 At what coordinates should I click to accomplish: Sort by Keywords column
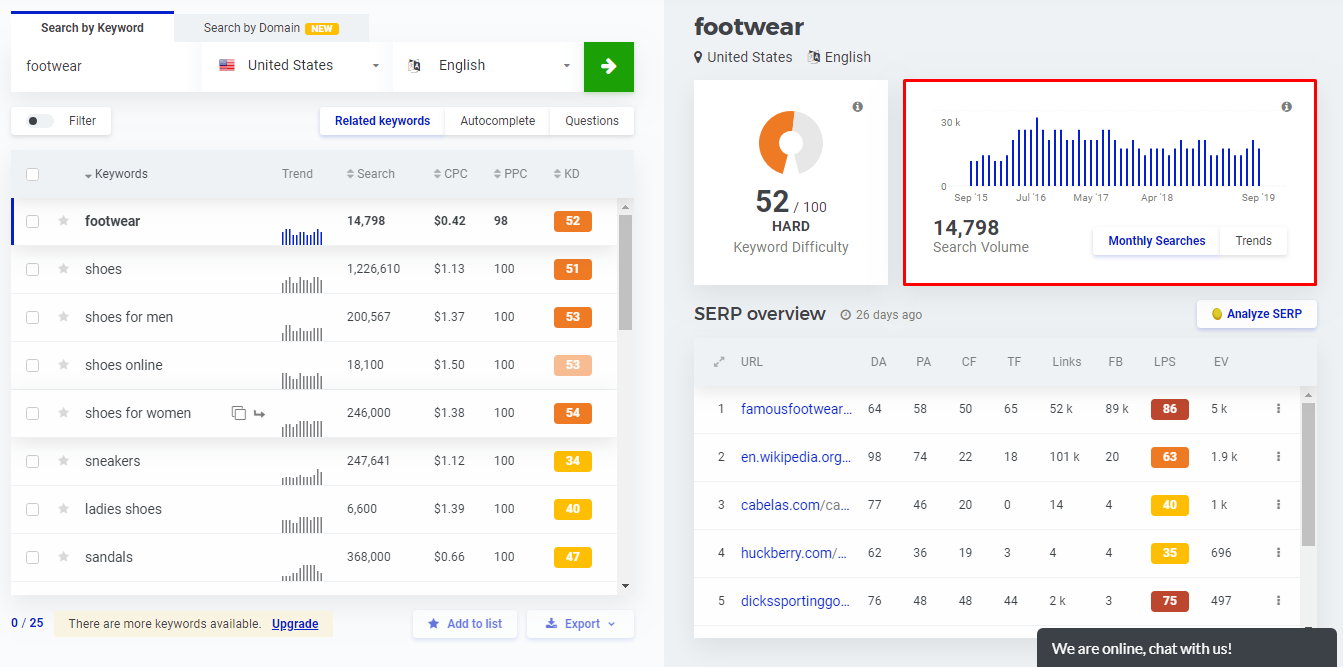(x=116, y=174)
